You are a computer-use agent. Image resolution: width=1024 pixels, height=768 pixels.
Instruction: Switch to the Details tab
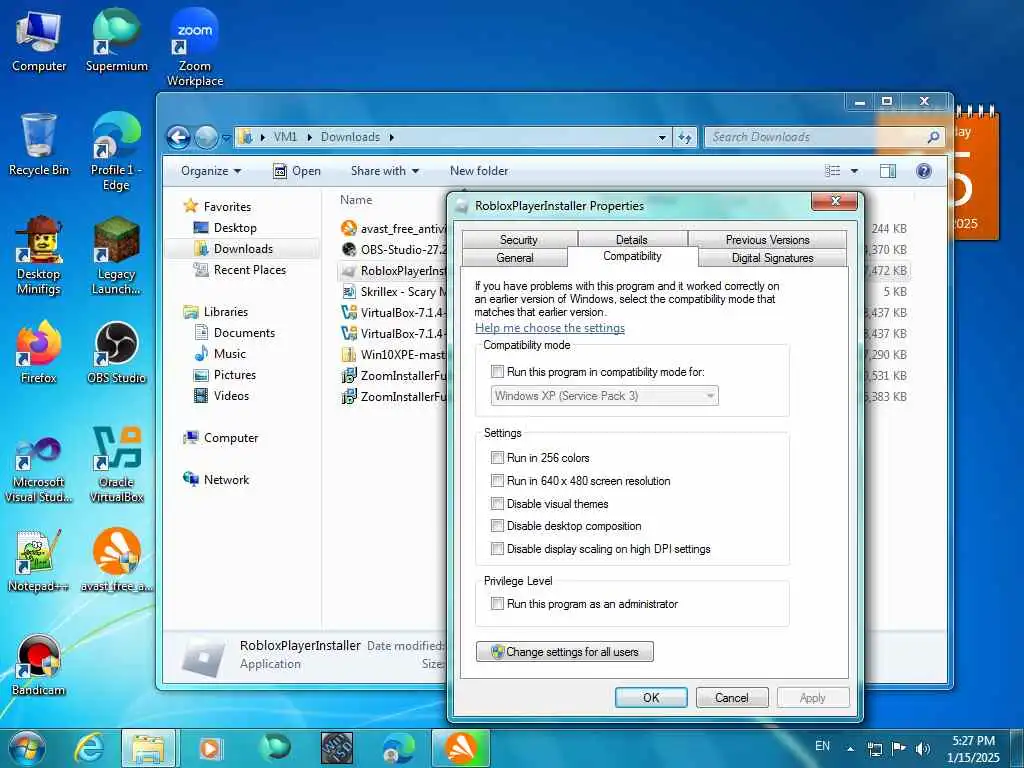click(x=632, y=240)
